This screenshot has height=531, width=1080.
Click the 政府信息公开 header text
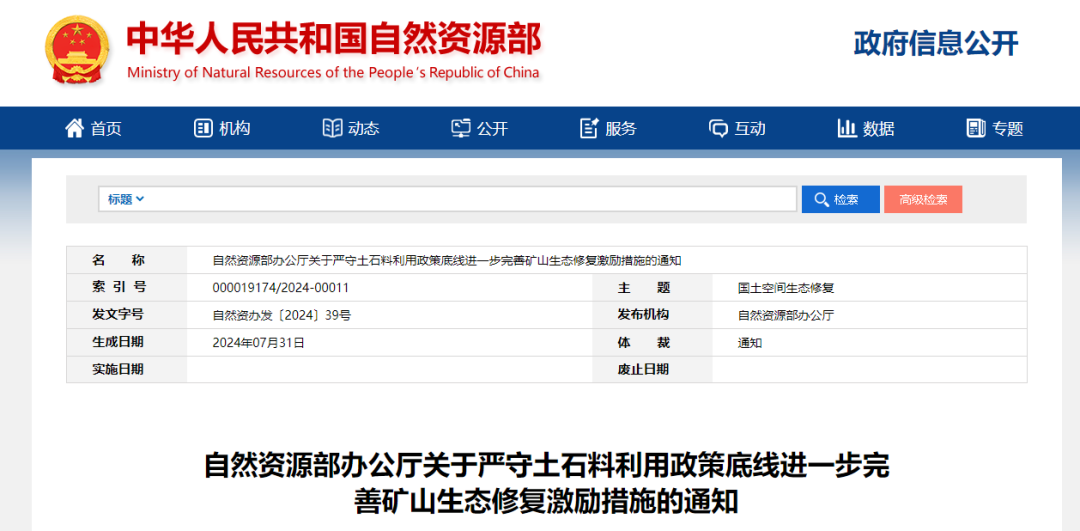click(x=936, y=43)
